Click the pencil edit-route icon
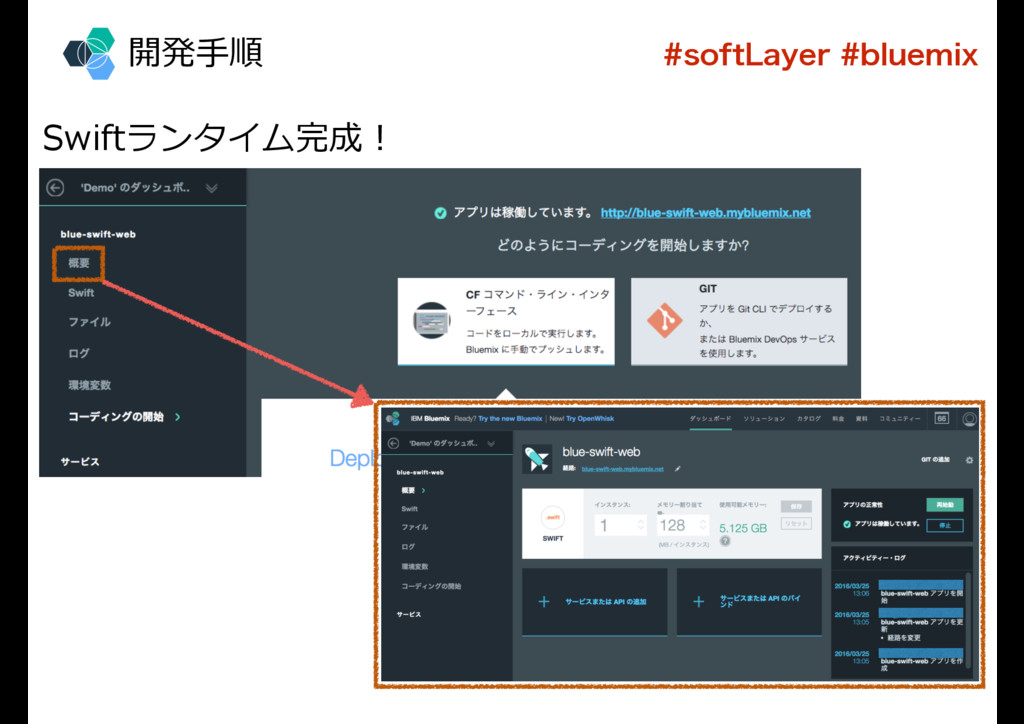Viewport: 1024px width, 724px height. point(678,469)
